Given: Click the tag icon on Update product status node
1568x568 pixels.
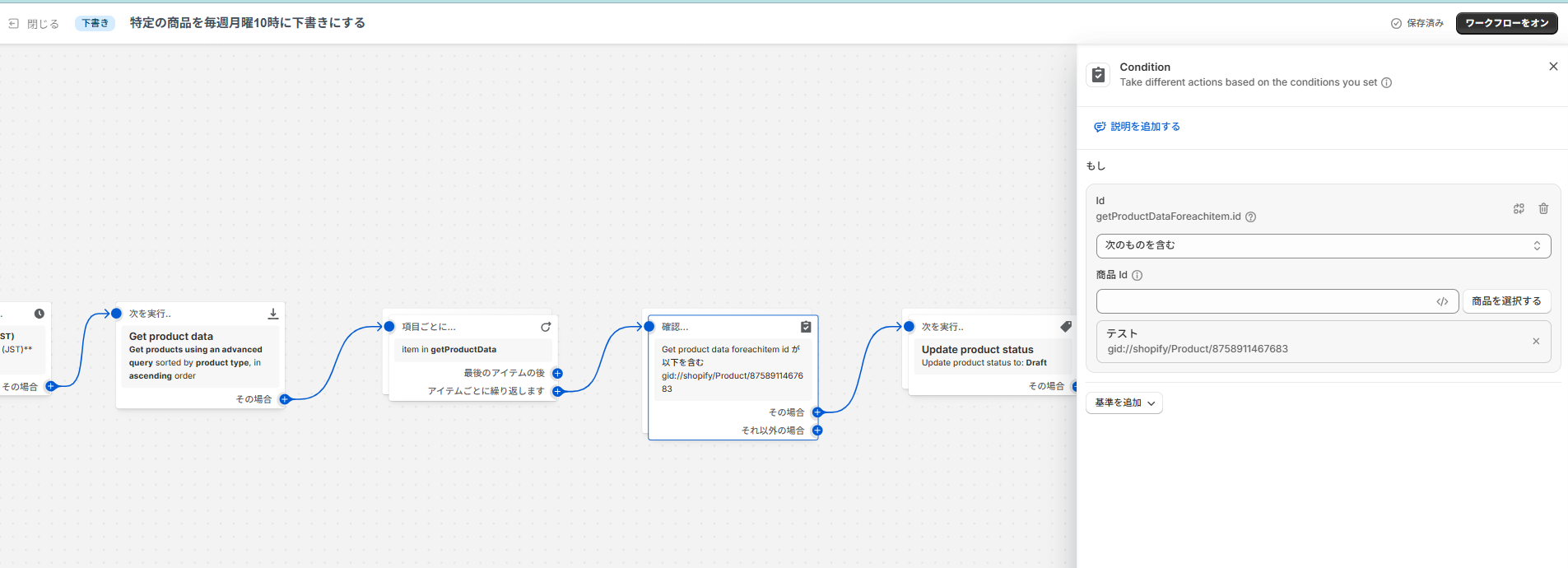Looking at the screenshot, I should (x=1066, y=327).
